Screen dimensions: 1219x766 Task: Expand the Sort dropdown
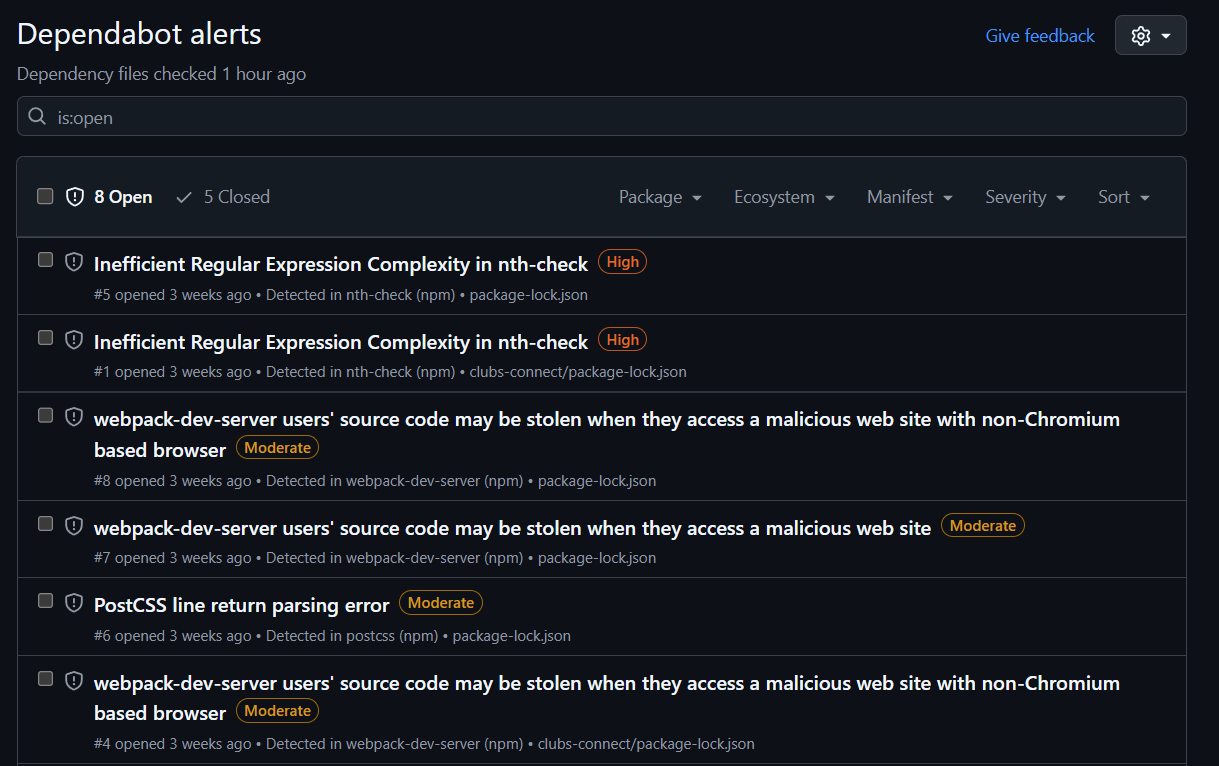[1124, 197]
